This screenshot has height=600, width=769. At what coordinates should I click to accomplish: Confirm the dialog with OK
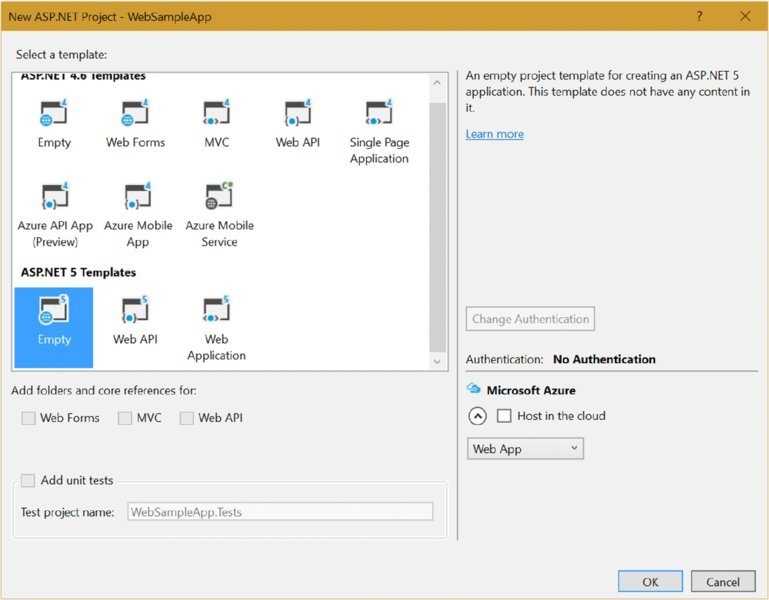[x=650, y=581]
